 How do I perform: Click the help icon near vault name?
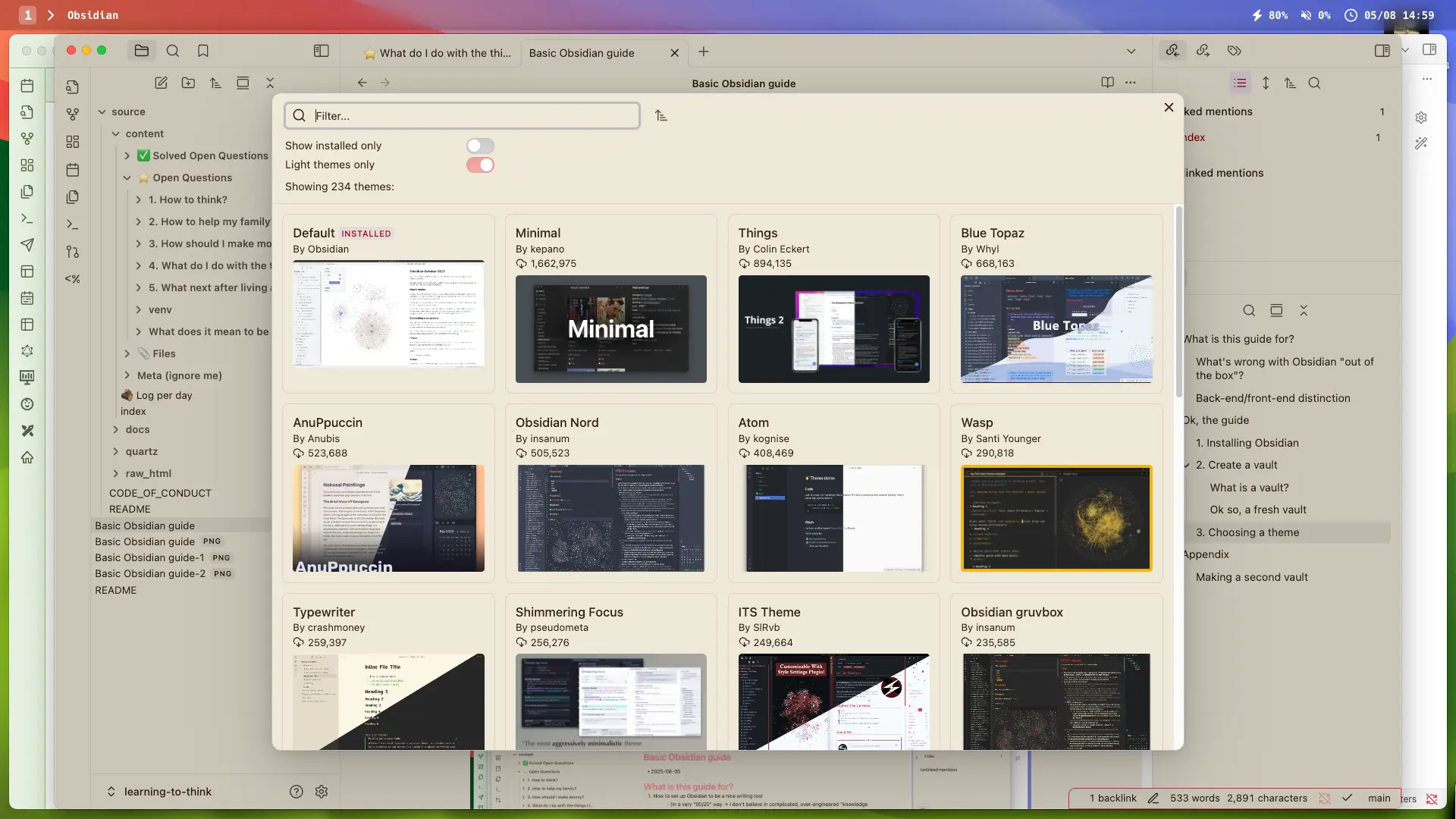297,791
